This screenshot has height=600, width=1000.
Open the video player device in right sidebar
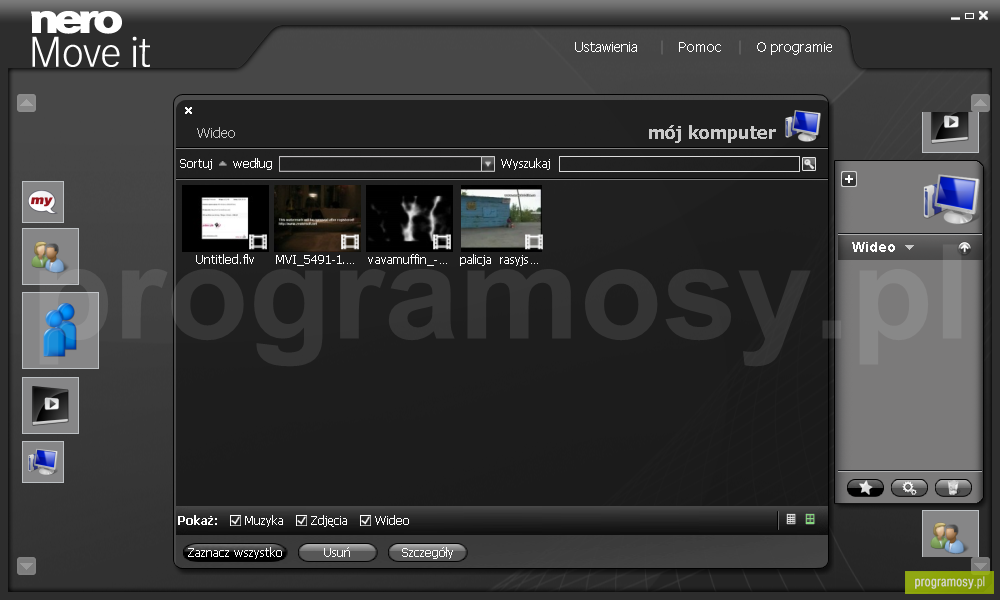pyautogui.click(x=950, y=131)
